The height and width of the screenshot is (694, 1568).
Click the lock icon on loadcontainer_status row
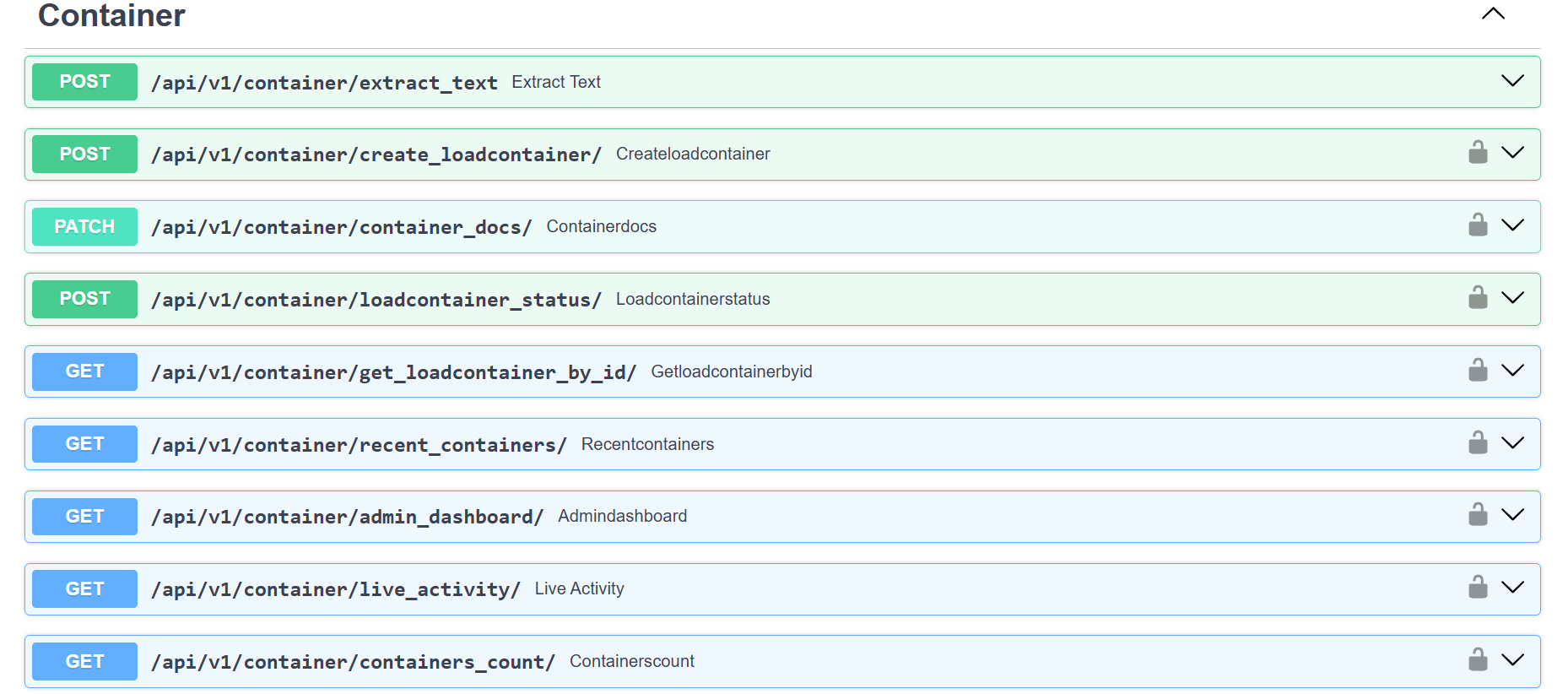point(1477,298)
